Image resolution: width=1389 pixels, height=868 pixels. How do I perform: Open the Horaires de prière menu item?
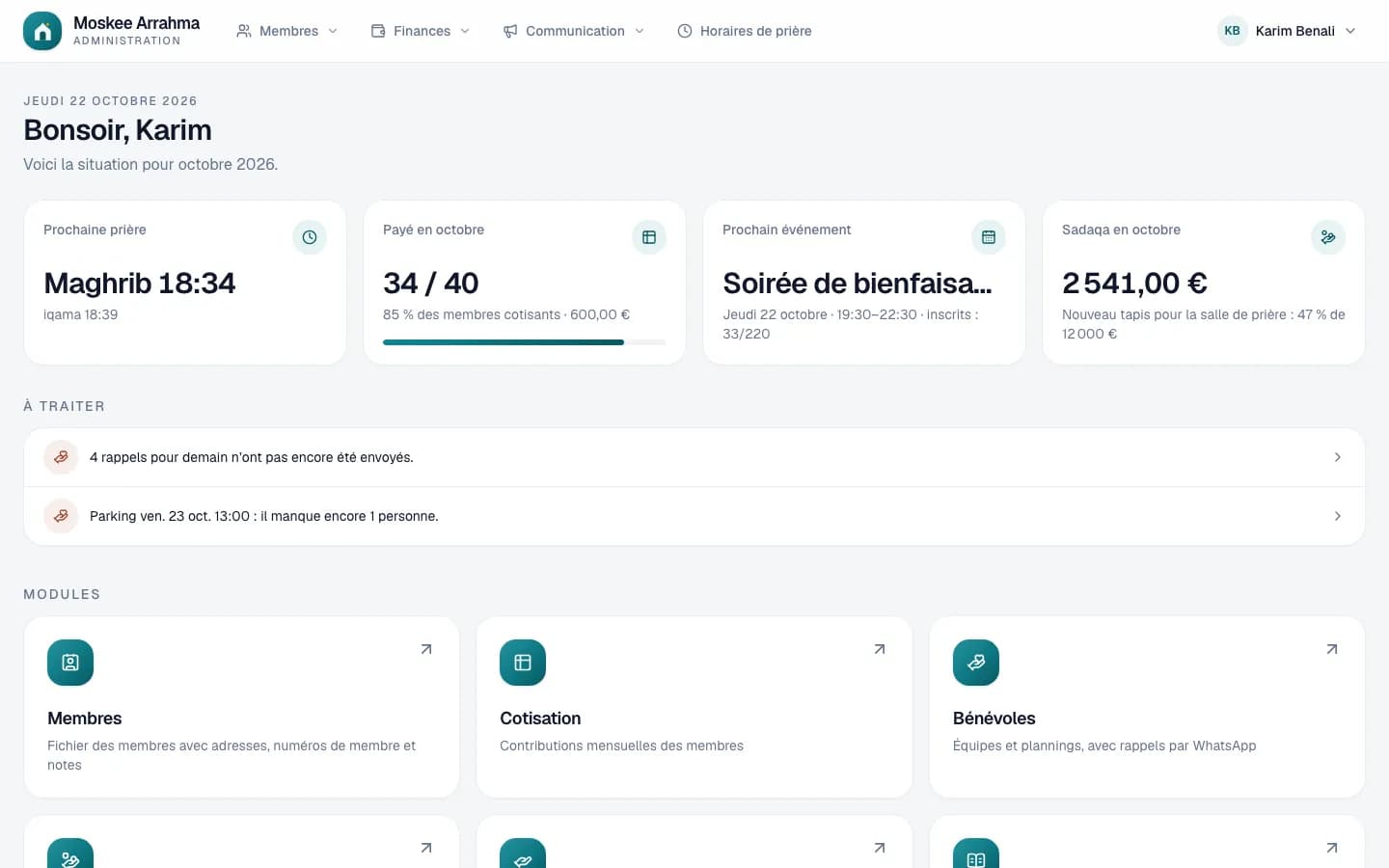[745, 31]
